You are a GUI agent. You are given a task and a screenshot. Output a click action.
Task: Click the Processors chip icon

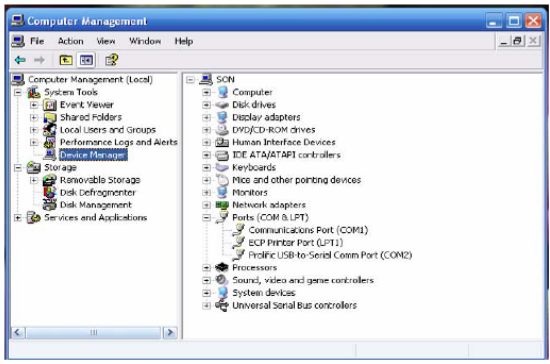(x=222, y=268)
